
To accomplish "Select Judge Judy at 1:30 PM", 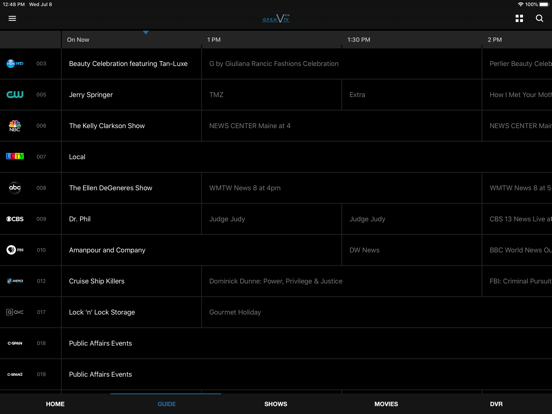I will point(412,219).
